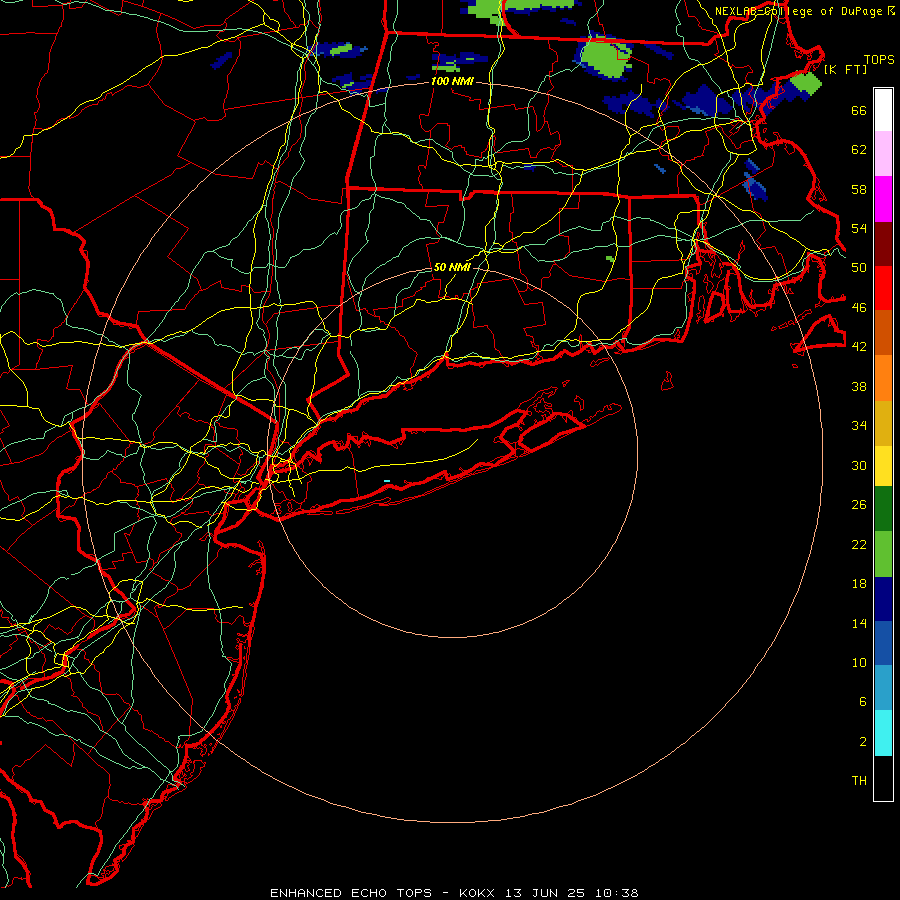The height and width of the screenshot is (900, 900).
Task: Click the 'TH' legend label
Action: point(859,781)
